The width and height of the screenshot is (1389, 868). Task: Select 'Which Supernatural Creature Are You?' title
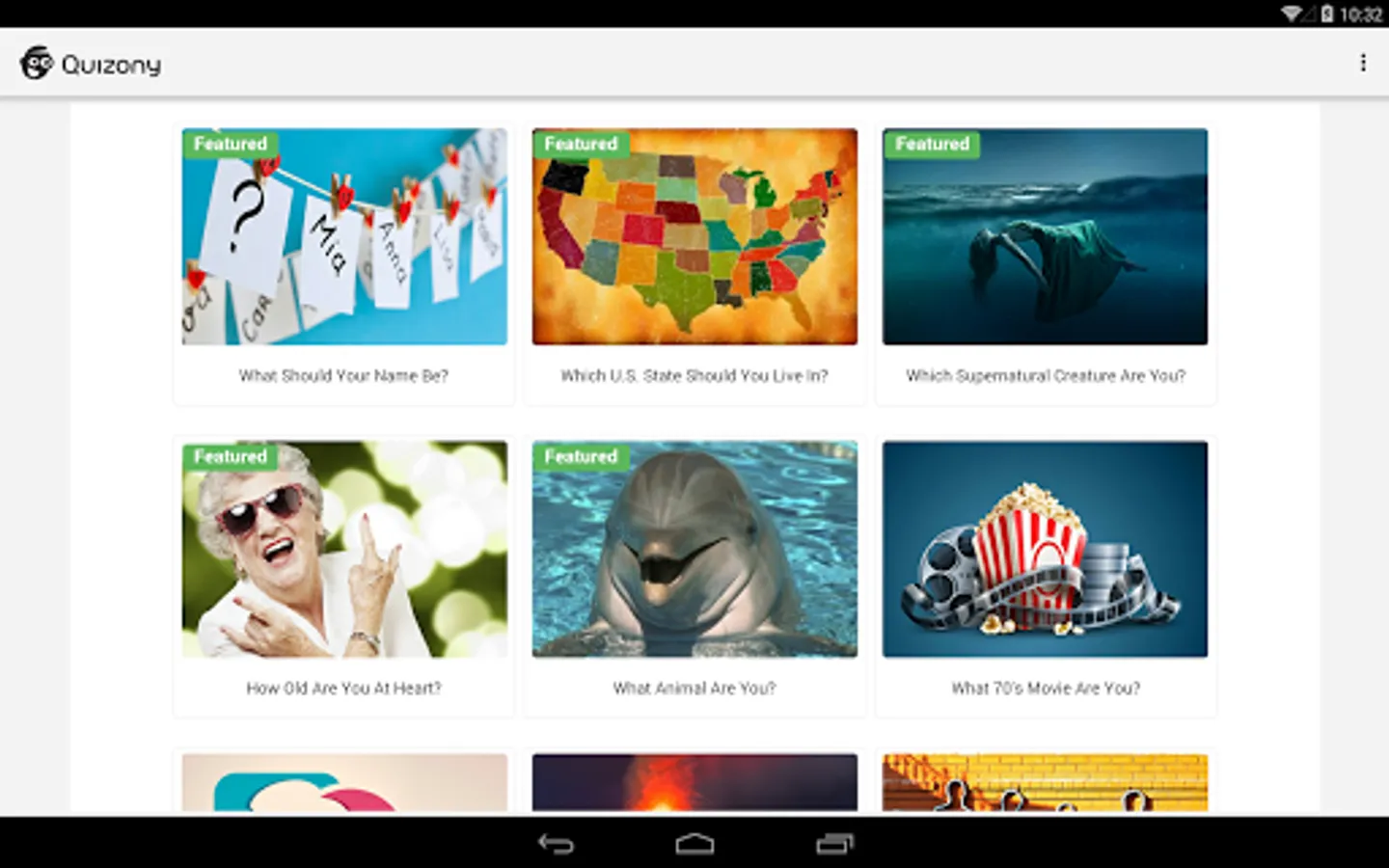pyautogui.click(x=1045, y=375)
